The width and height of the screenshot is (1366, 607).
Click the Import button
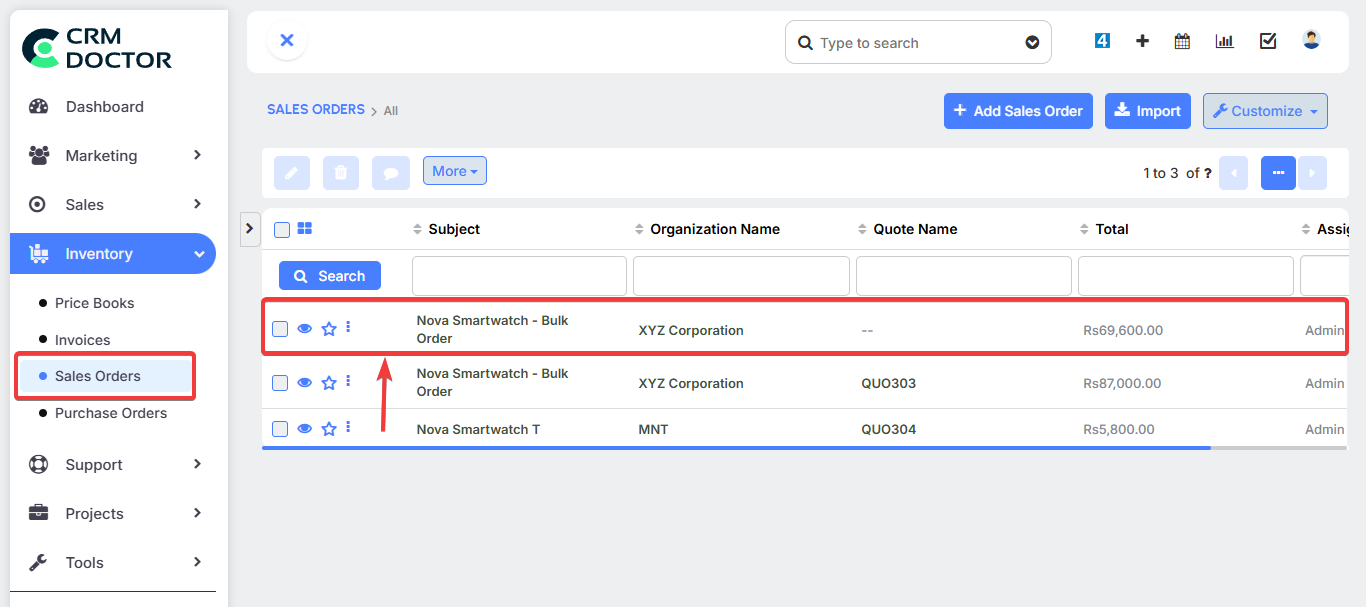coord(1147,111)
